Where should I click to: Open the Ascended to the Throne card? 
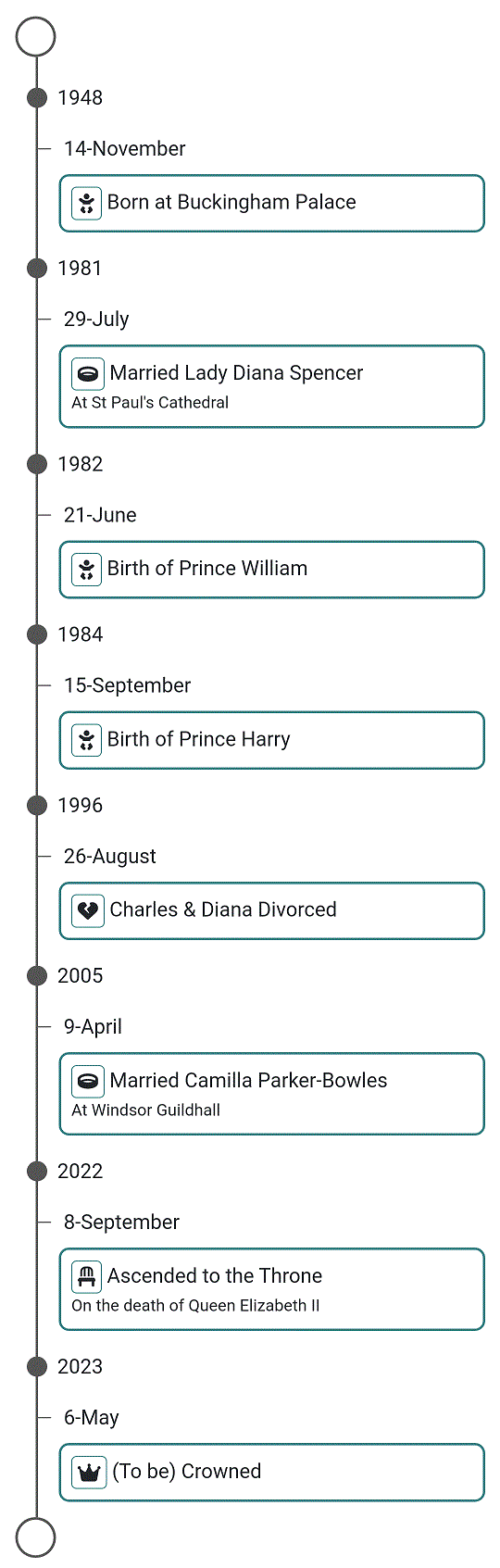pos(272,1289)
